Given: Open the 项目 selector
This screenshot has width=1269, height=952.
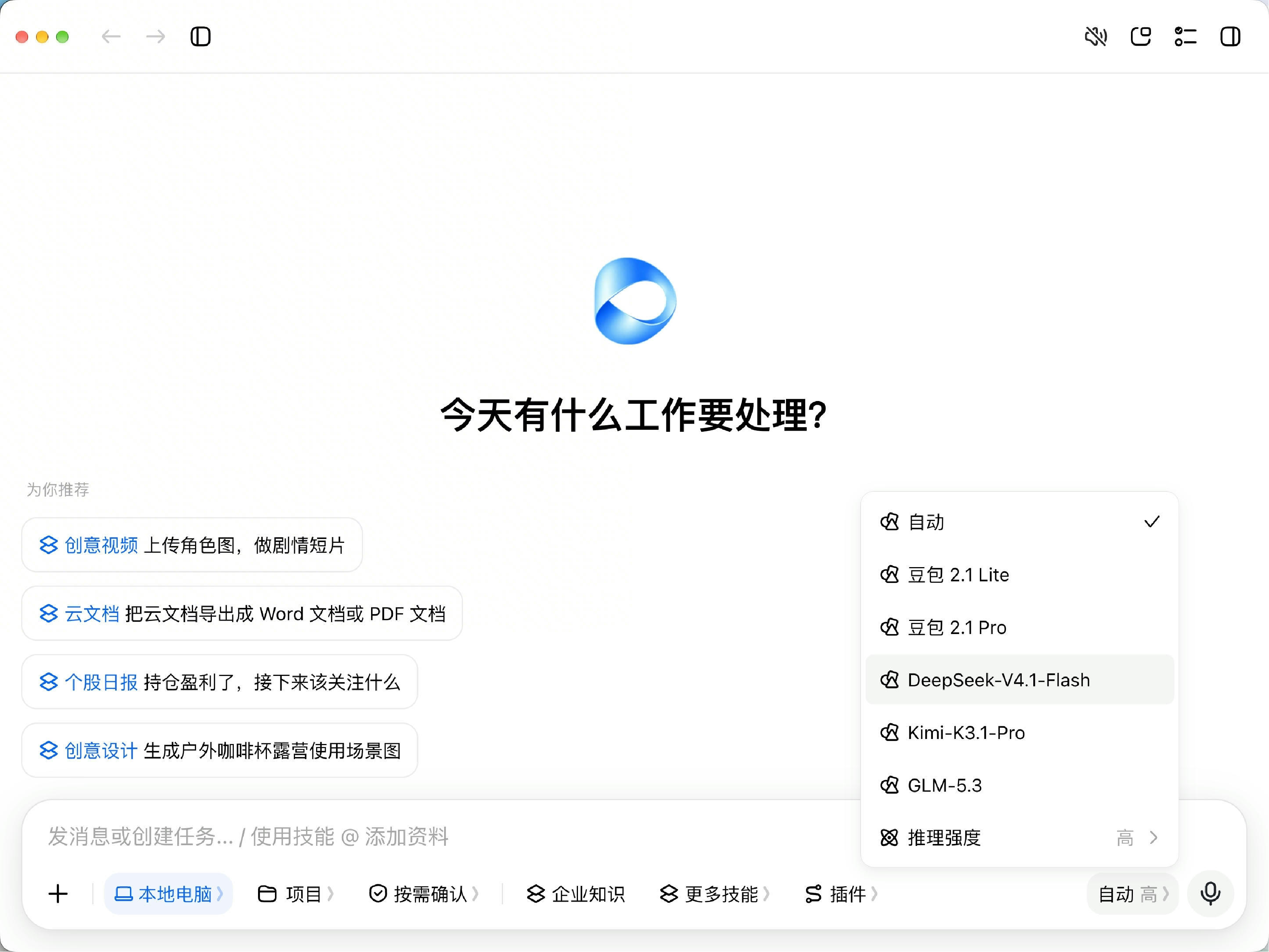Looking at the screenshot, I should point(295,894).
